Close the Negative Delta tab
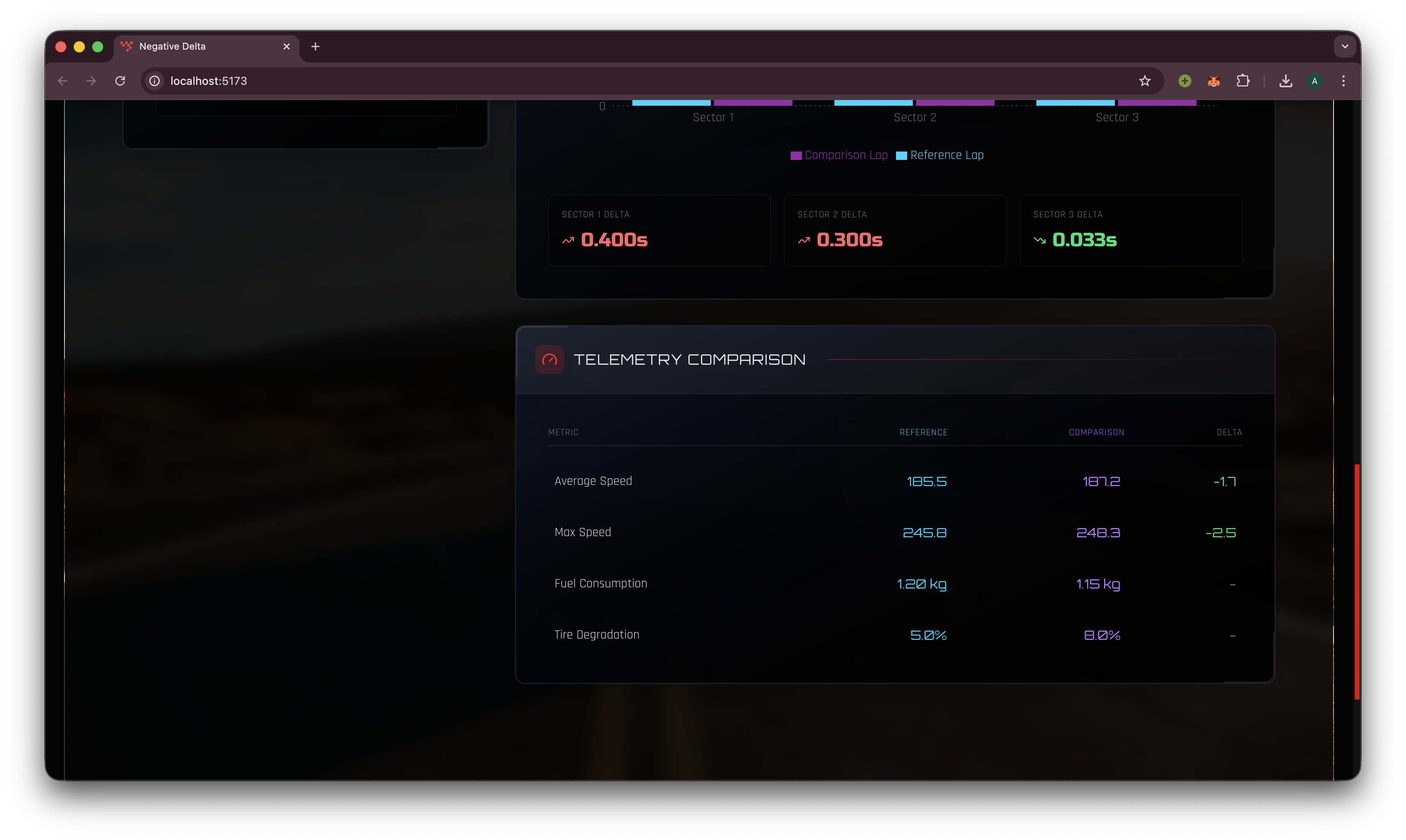 pos(286,46)
